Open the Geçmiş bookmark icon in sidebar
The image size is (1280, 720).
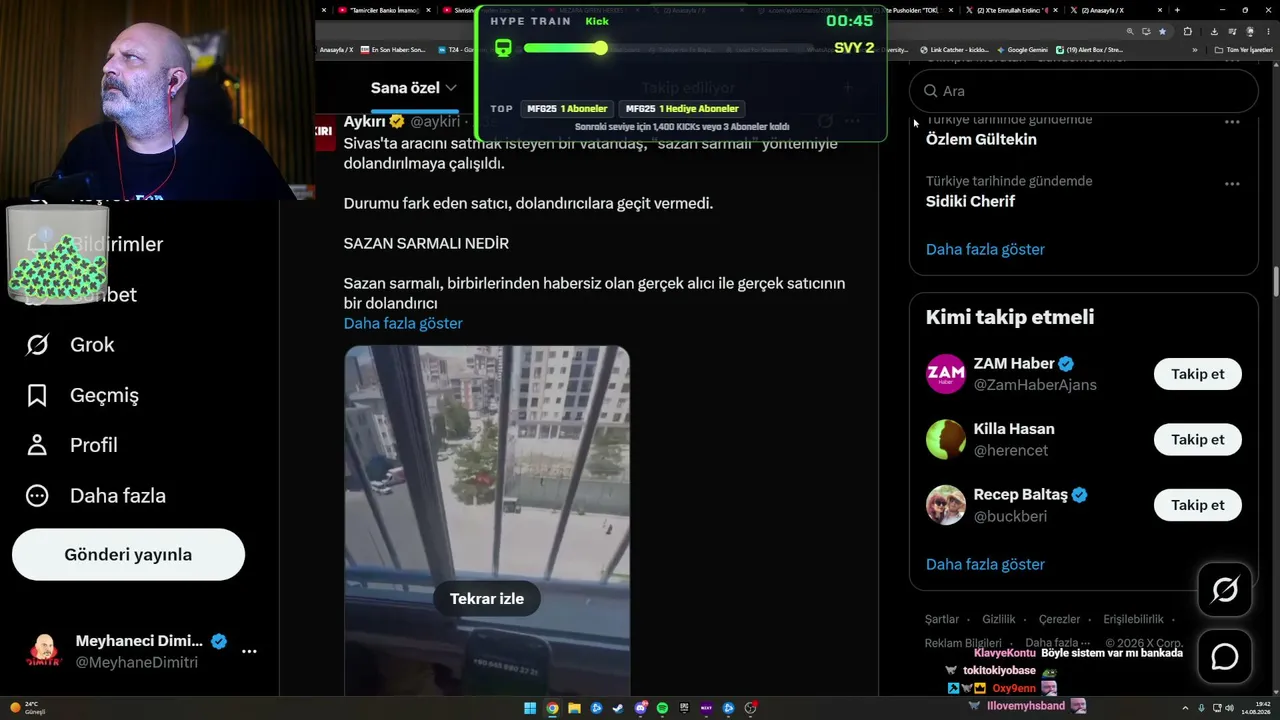point(37,395)
